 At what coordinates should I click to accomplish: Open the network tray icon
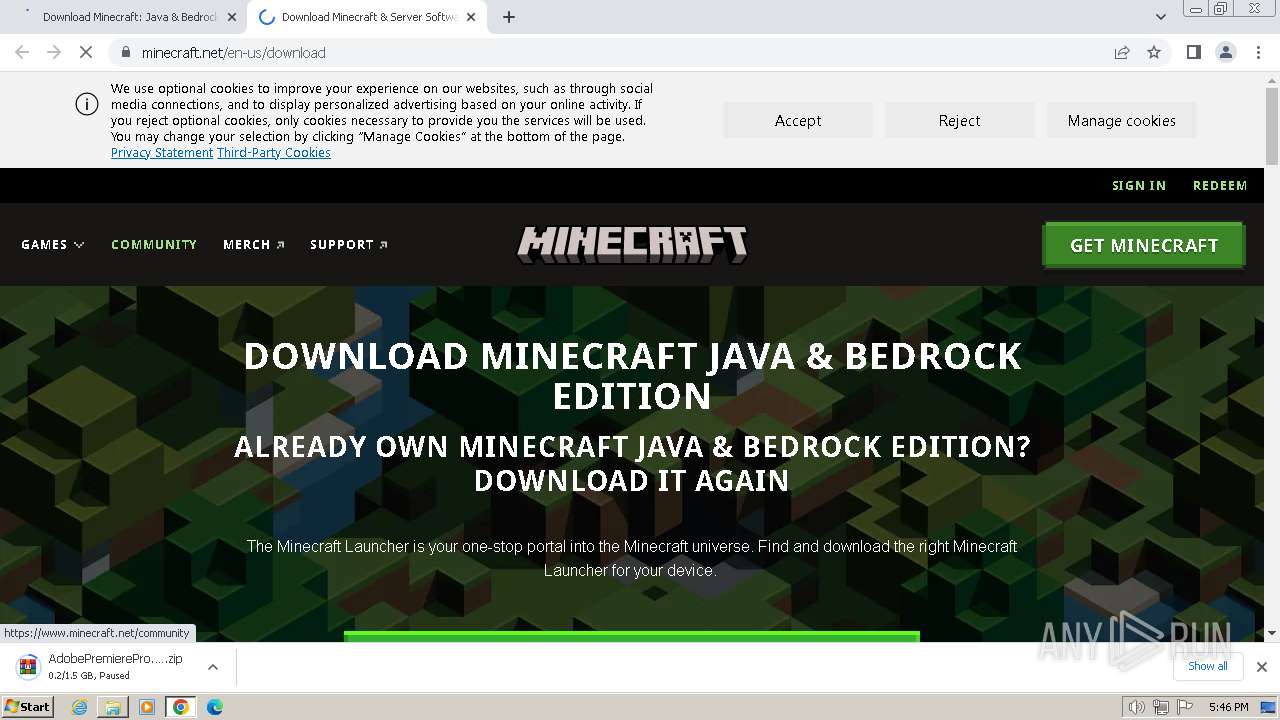pos(1161,707)
